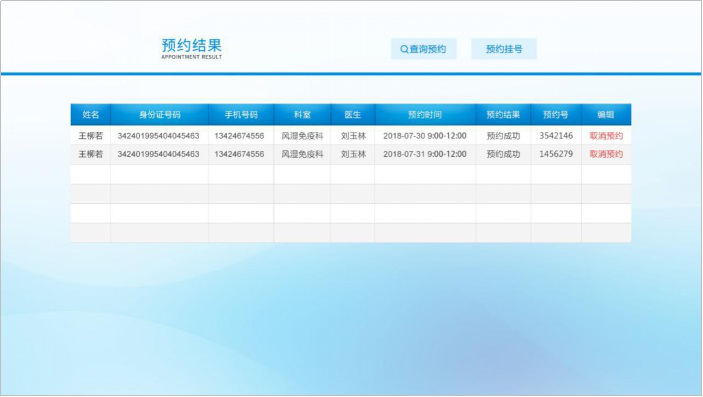703x397 pixels.
Task: Click the 风湿免疫科 cell in the first row
Action: click(302, 136)
